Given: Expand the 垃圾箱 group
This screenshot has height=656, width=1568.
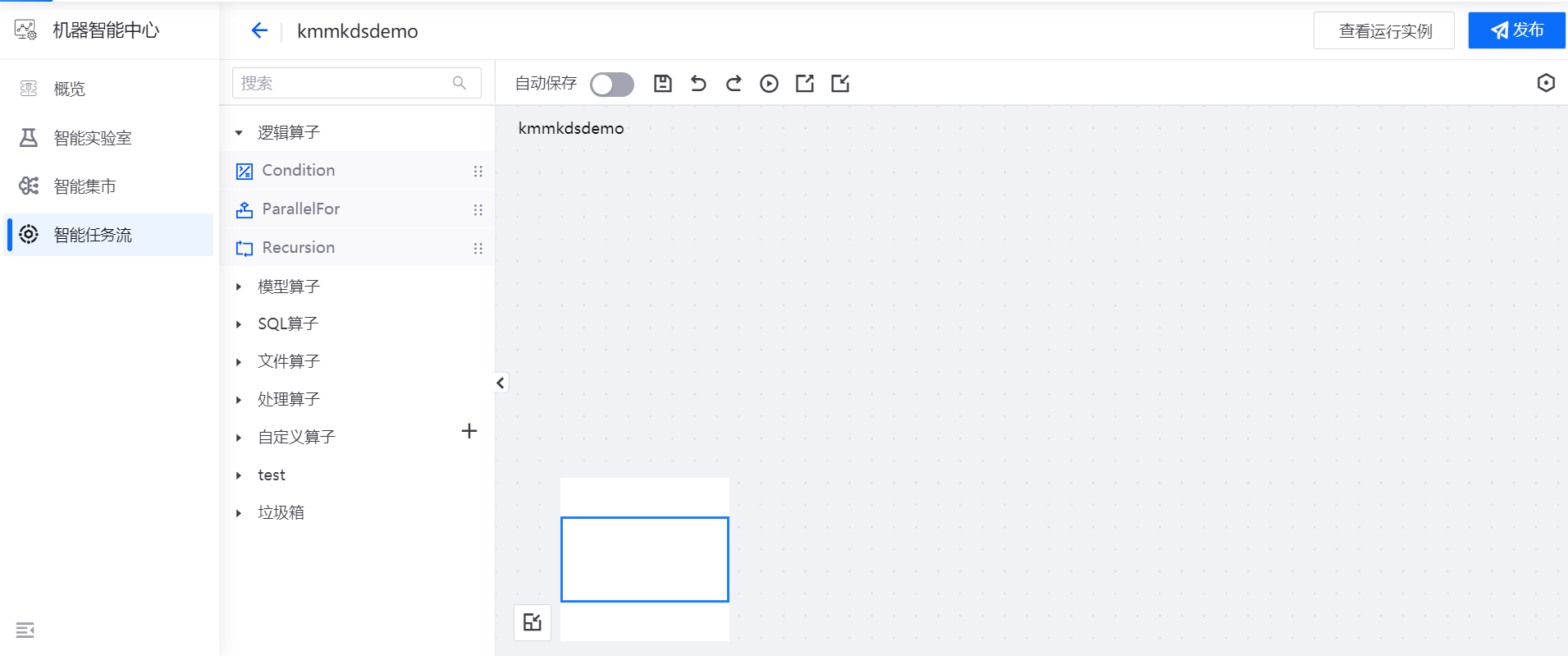Looking at the screenshot, I should pos(239,513).
